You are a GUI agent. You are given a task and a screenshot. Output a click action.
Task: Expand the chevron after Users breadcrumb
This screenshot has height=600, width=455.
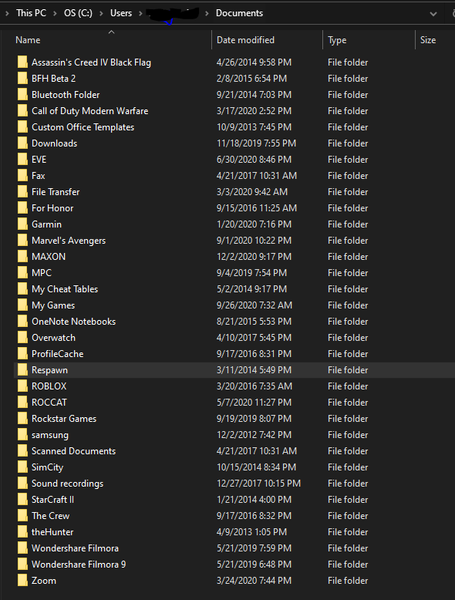(x=140, y=13)
